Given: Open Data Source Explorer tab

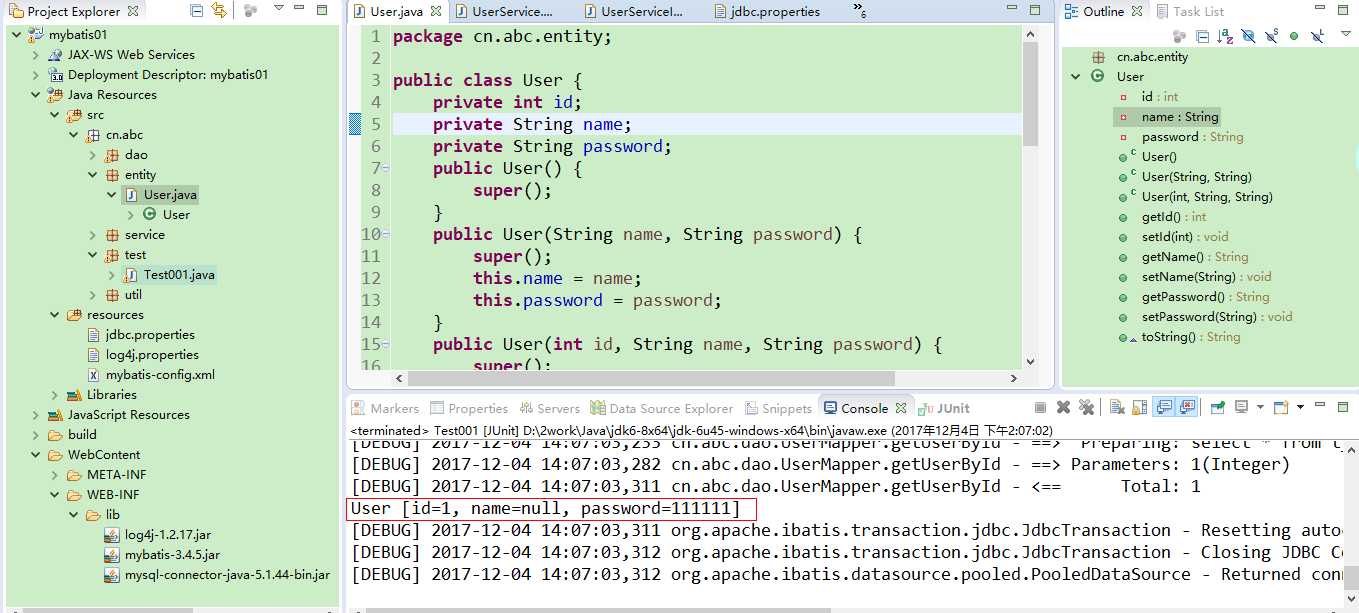Looking at the screenshot, I should click(x=662, y=408).
